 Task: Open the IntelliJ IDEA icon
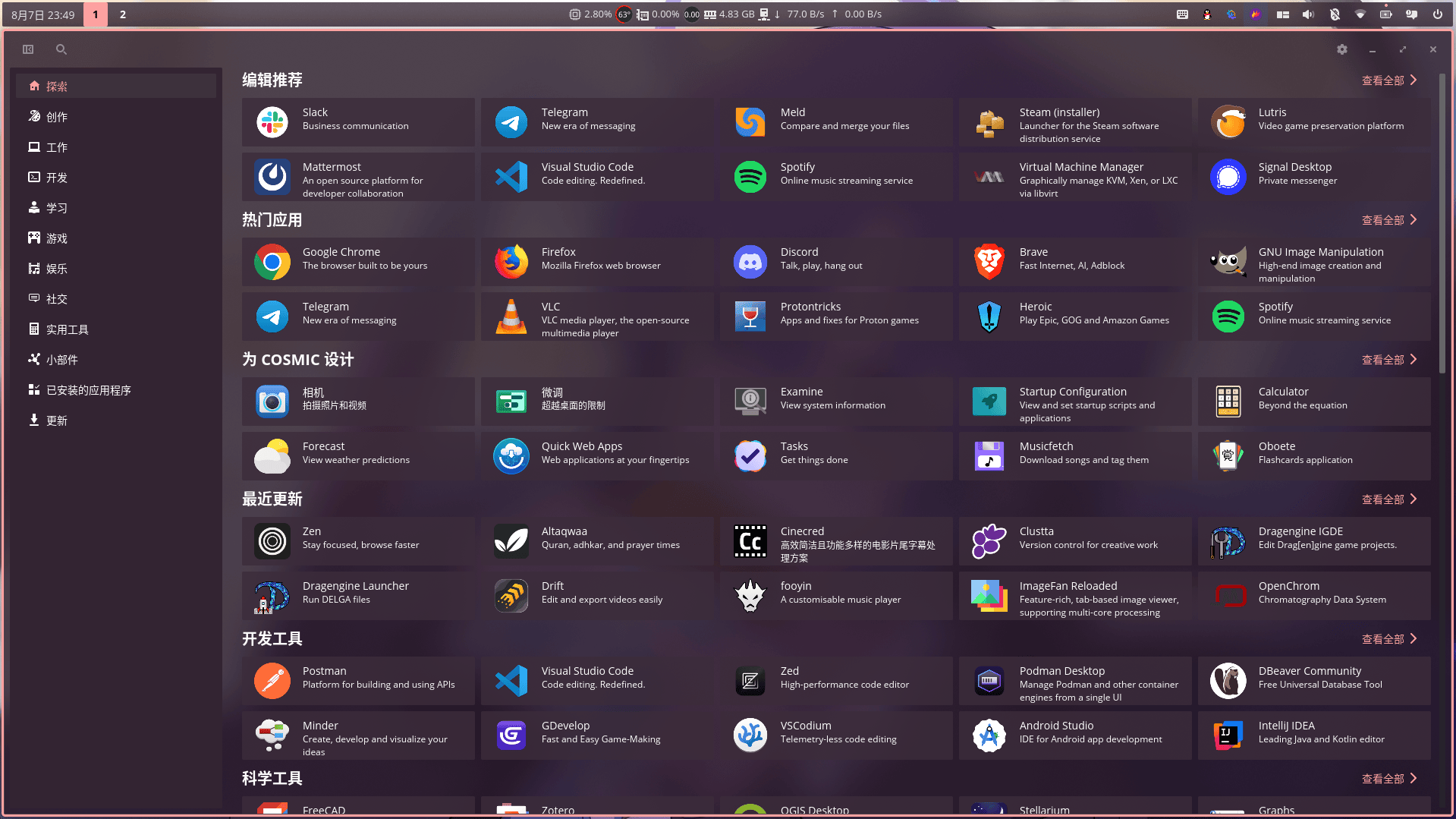tap(1228, 736)
